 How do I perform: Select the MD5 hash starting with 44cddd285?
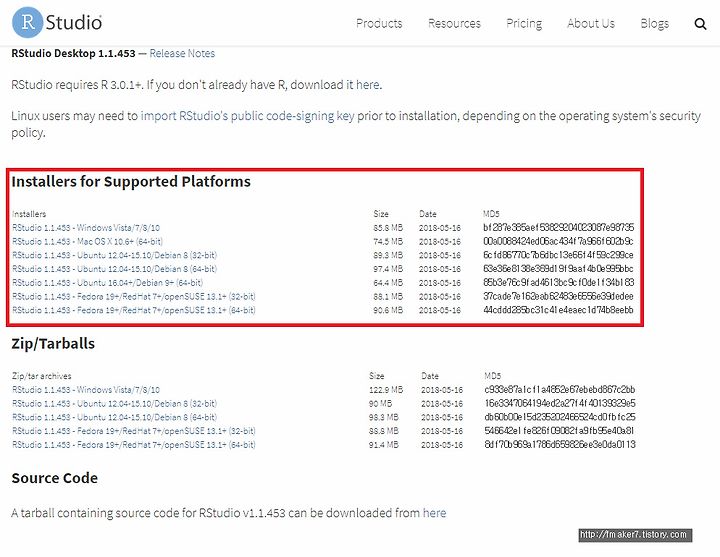558,310
